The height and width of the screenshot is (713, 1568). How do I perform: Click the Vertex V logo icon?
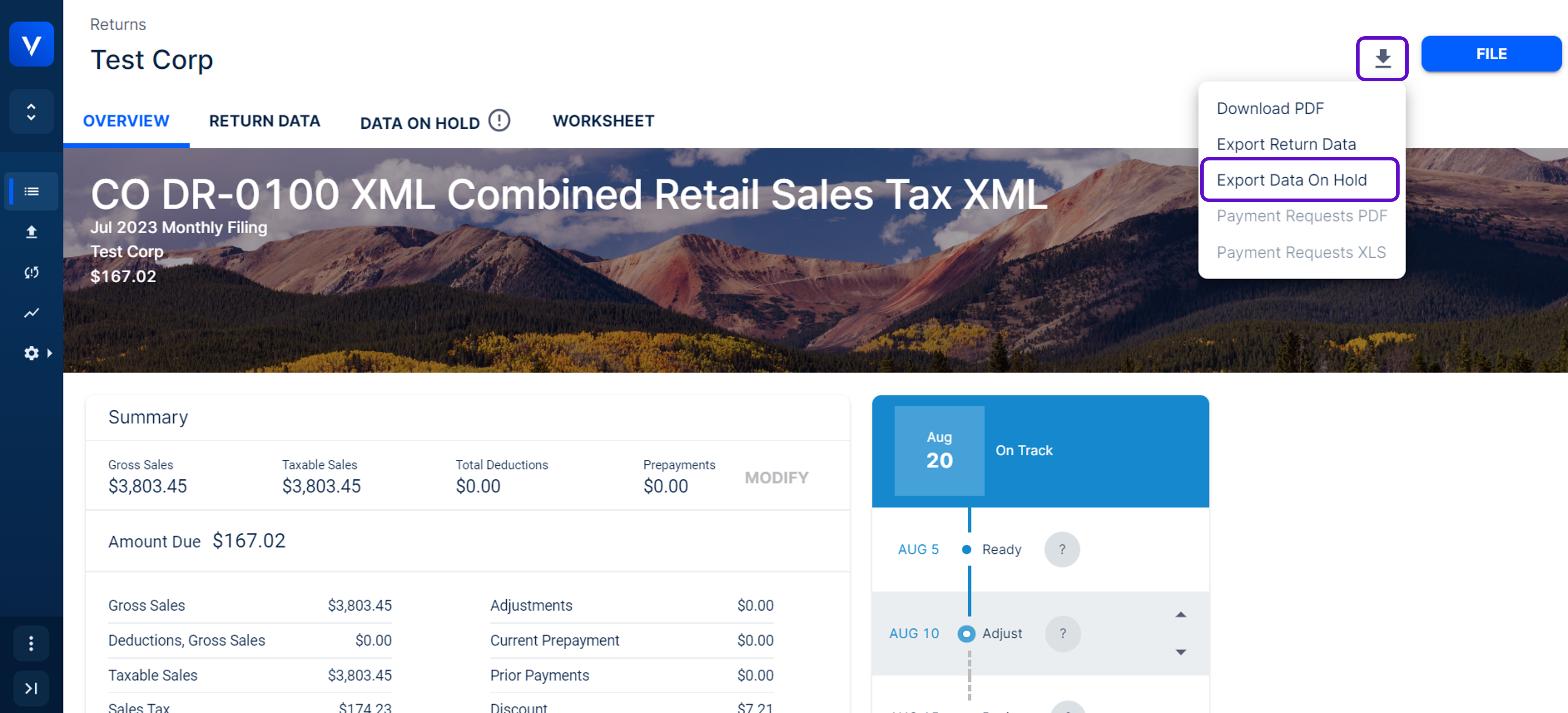coord(31,45)
